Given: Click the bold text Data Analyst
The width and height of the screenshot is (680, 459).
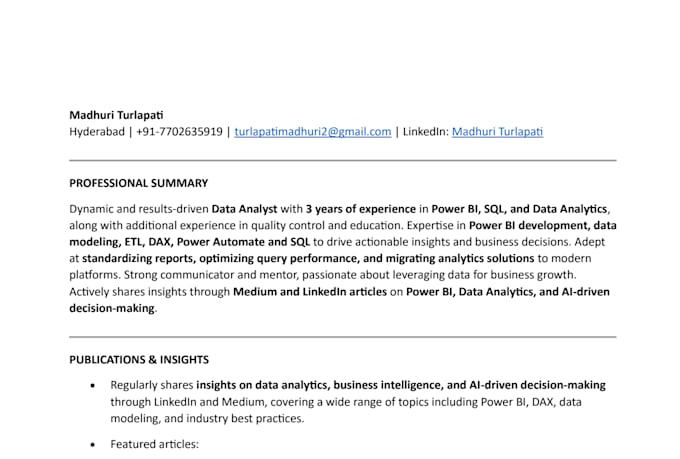Looking at the screenshot, I should pyautogui.click(x=244, y=209).
